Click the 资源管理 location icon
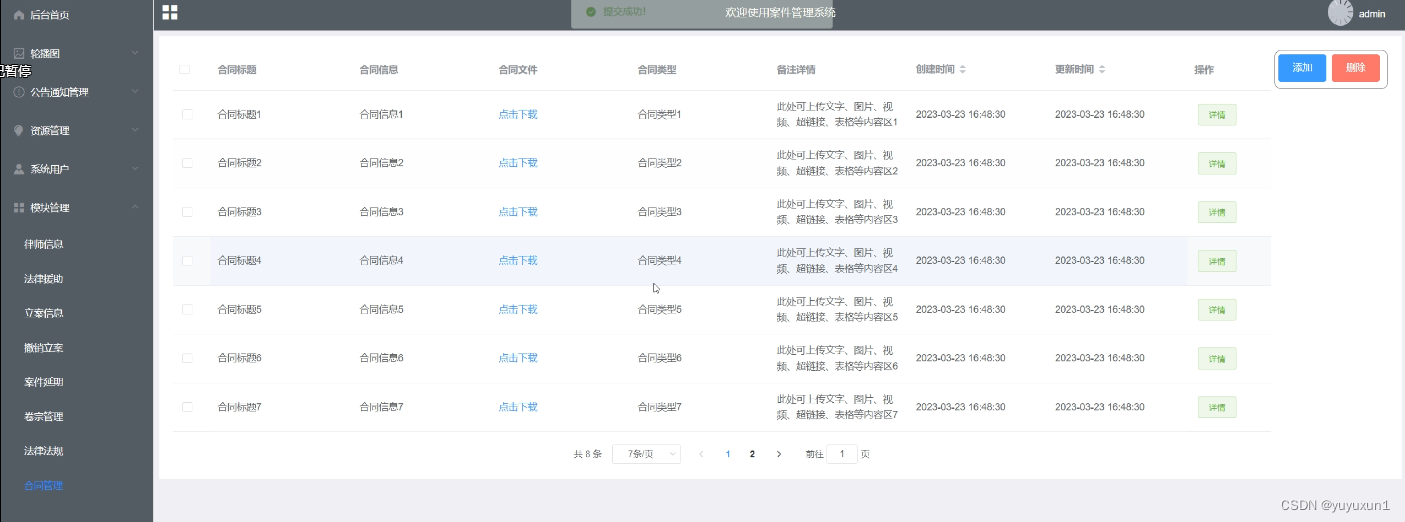The width and height of the screenshot is (1405, 522). [x=19, y=131]
